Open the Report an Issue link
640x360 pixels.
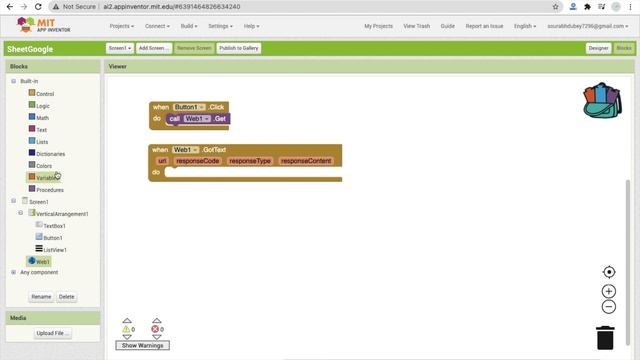point(484,26)
